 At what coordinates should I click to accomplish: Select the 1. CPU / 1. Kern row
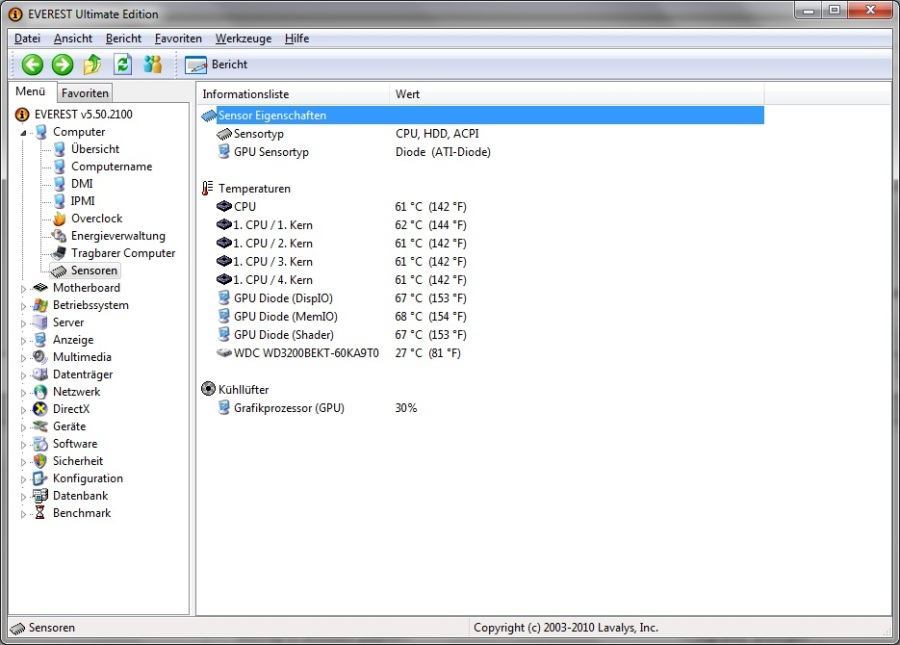(482, 225)
